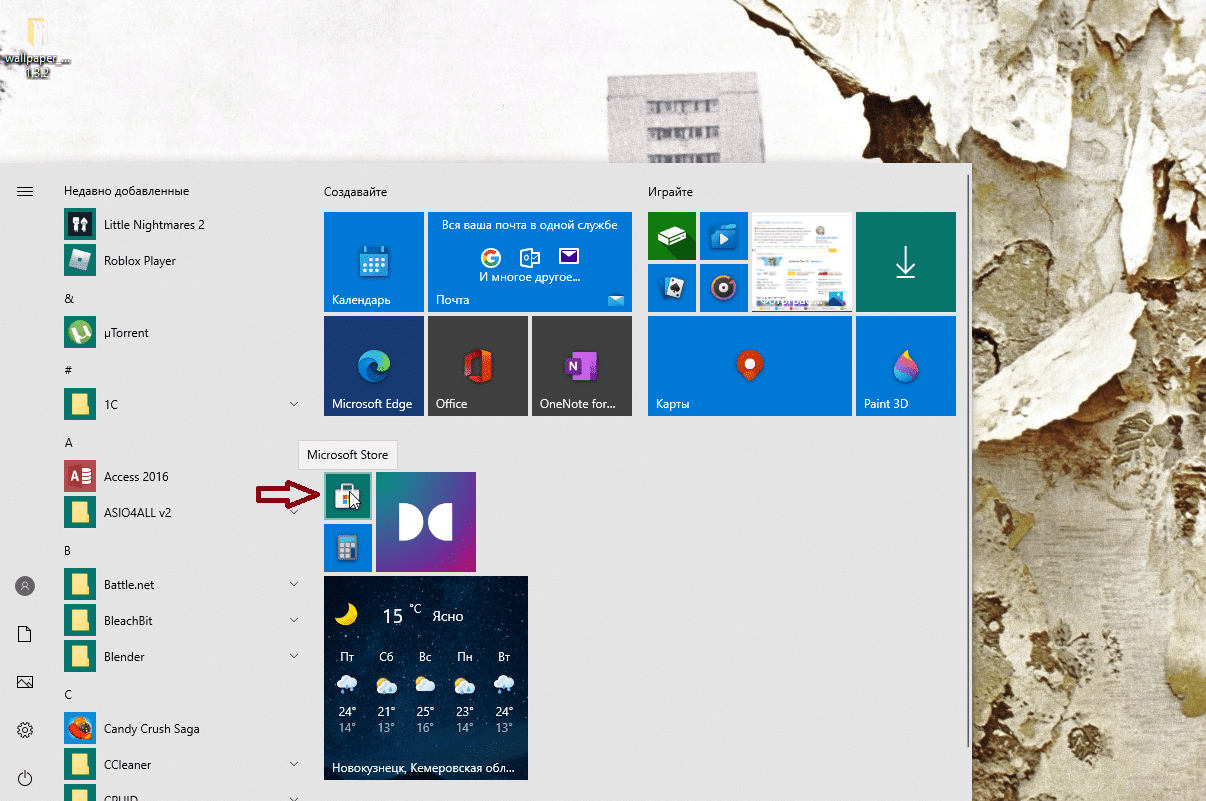1206x801 pixels.
Task: Open the power options button
Action: tap(25, 778)
